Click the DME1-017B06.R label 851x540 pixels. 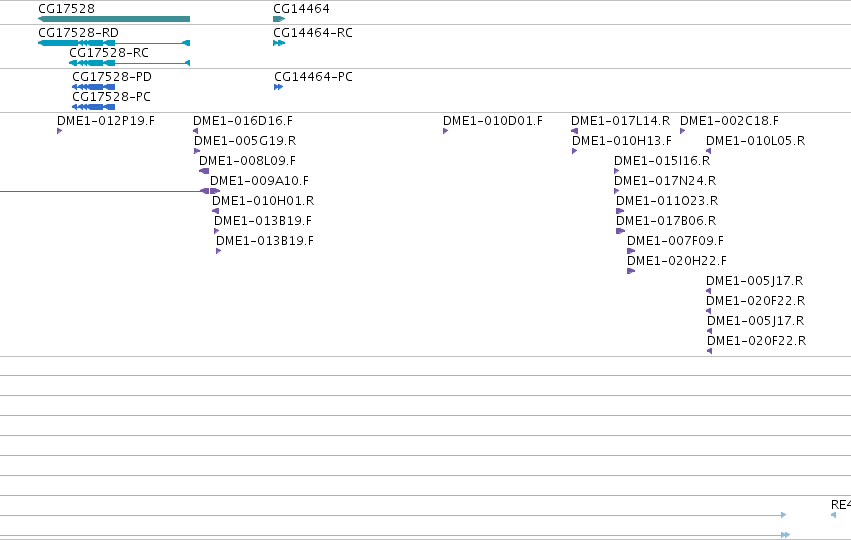click(666, 221)
